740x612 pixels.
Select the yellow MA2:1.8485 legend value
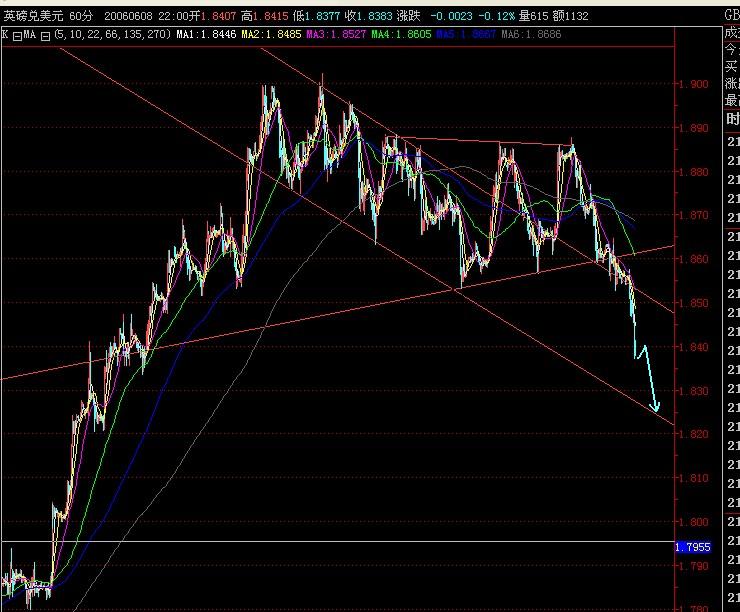pyautogui.click(x=271, y=34)
